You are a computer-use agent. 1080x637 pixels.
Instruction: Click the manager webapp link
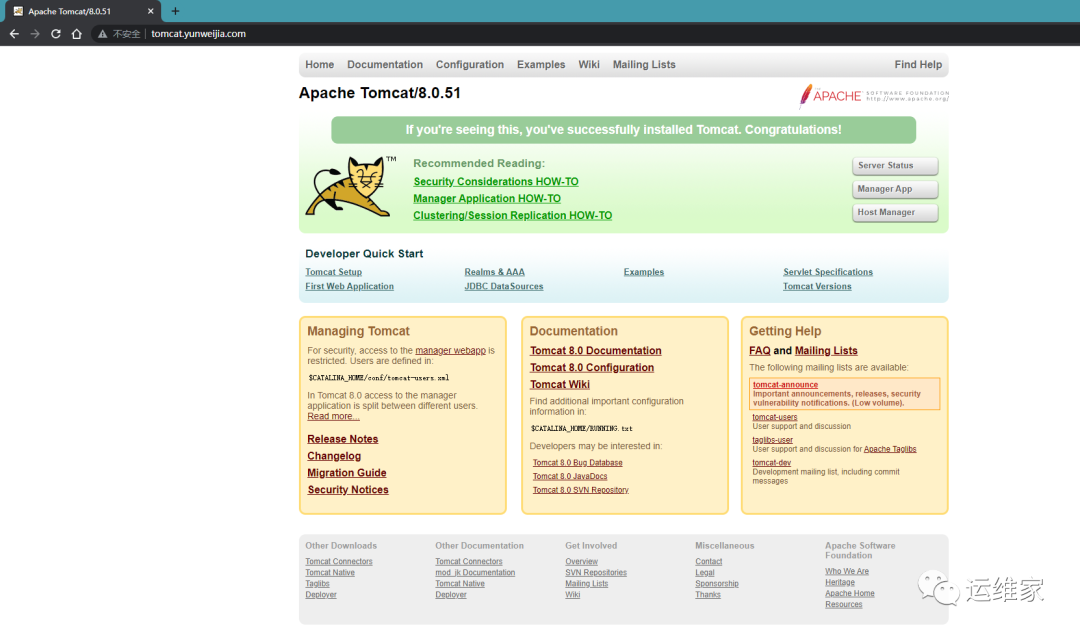(450, 351)
